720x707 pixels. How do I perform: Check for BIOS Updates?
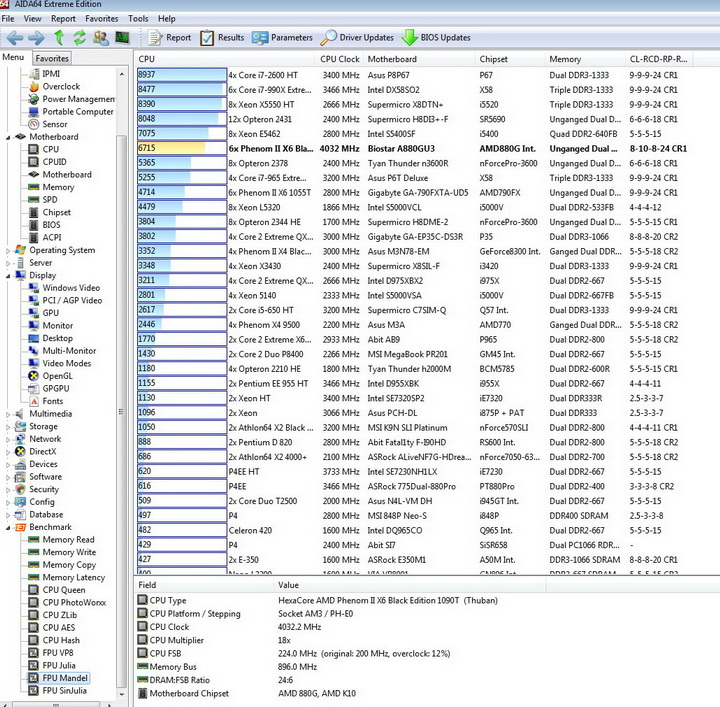click(x=436, y=38)
